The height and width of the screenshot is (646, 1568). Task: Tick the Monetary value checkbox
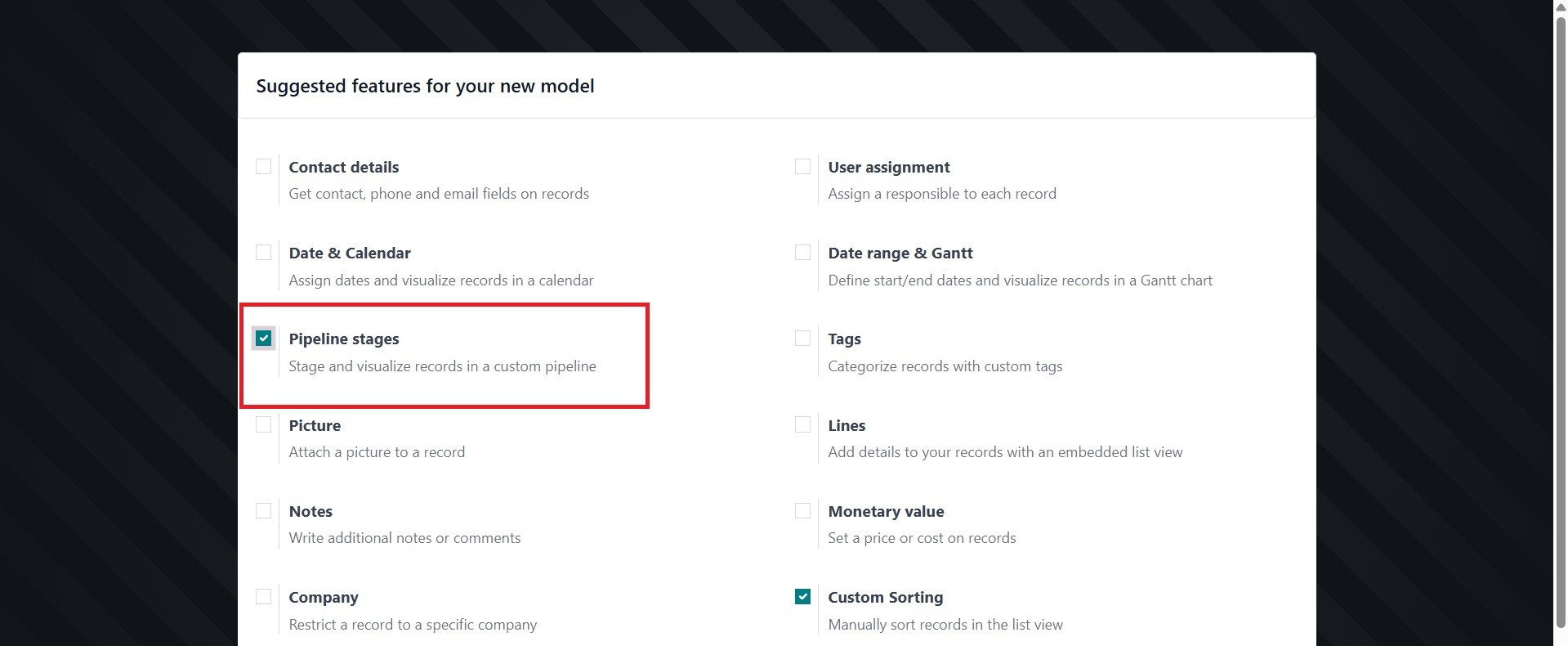(802, 511)
